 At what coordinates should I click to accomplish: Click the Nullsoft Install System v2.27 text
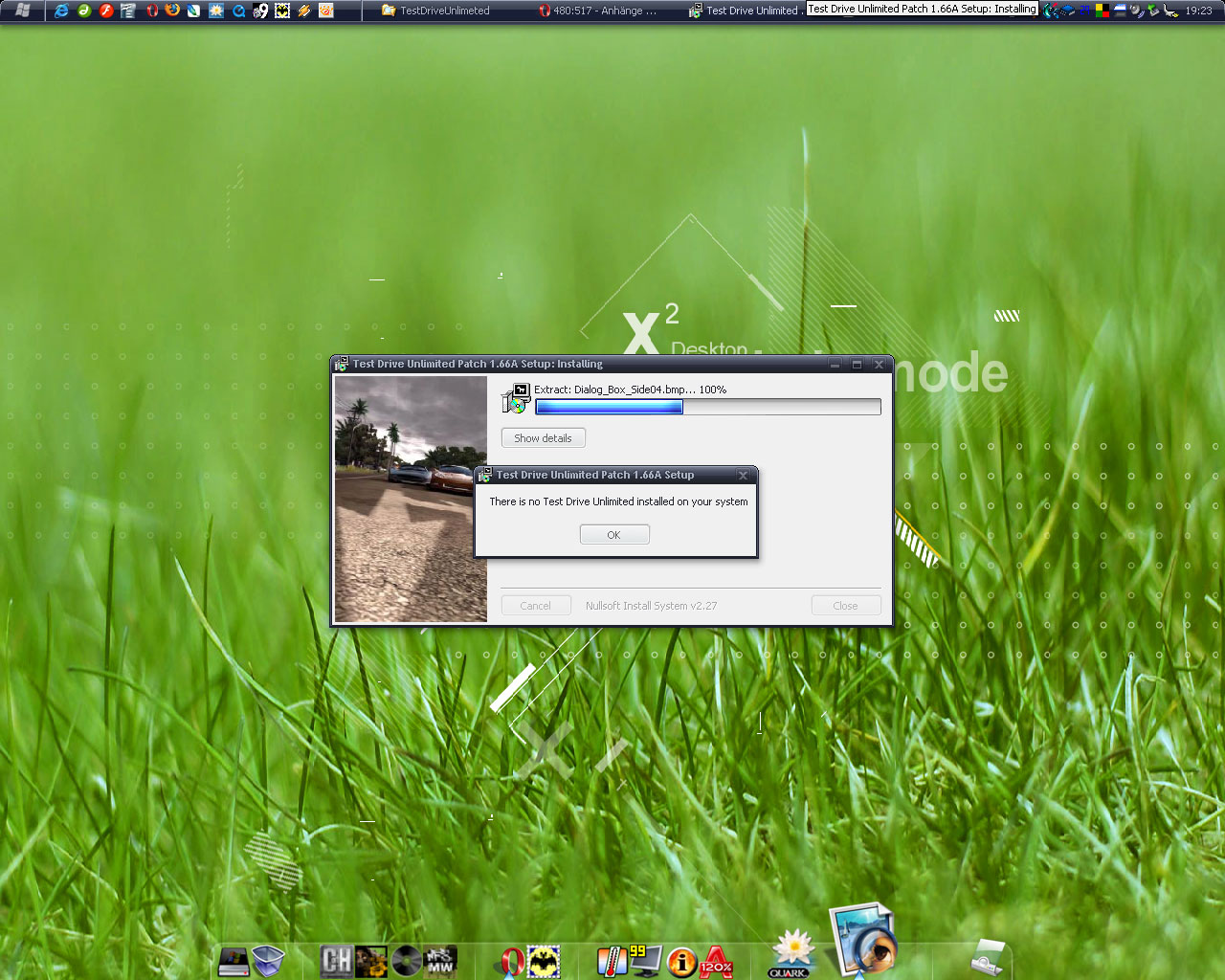[651, 606]
